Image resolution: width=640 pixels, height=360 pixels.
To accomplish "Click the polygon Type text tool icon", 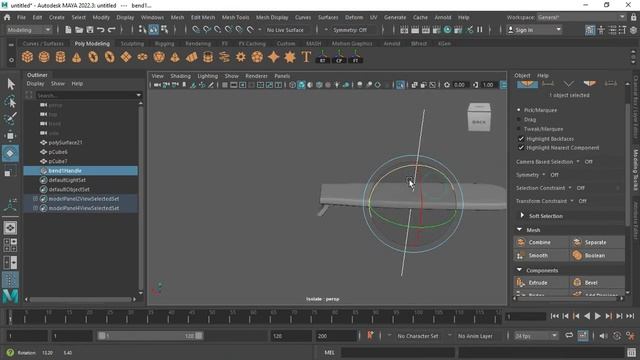I will (306, 57).
